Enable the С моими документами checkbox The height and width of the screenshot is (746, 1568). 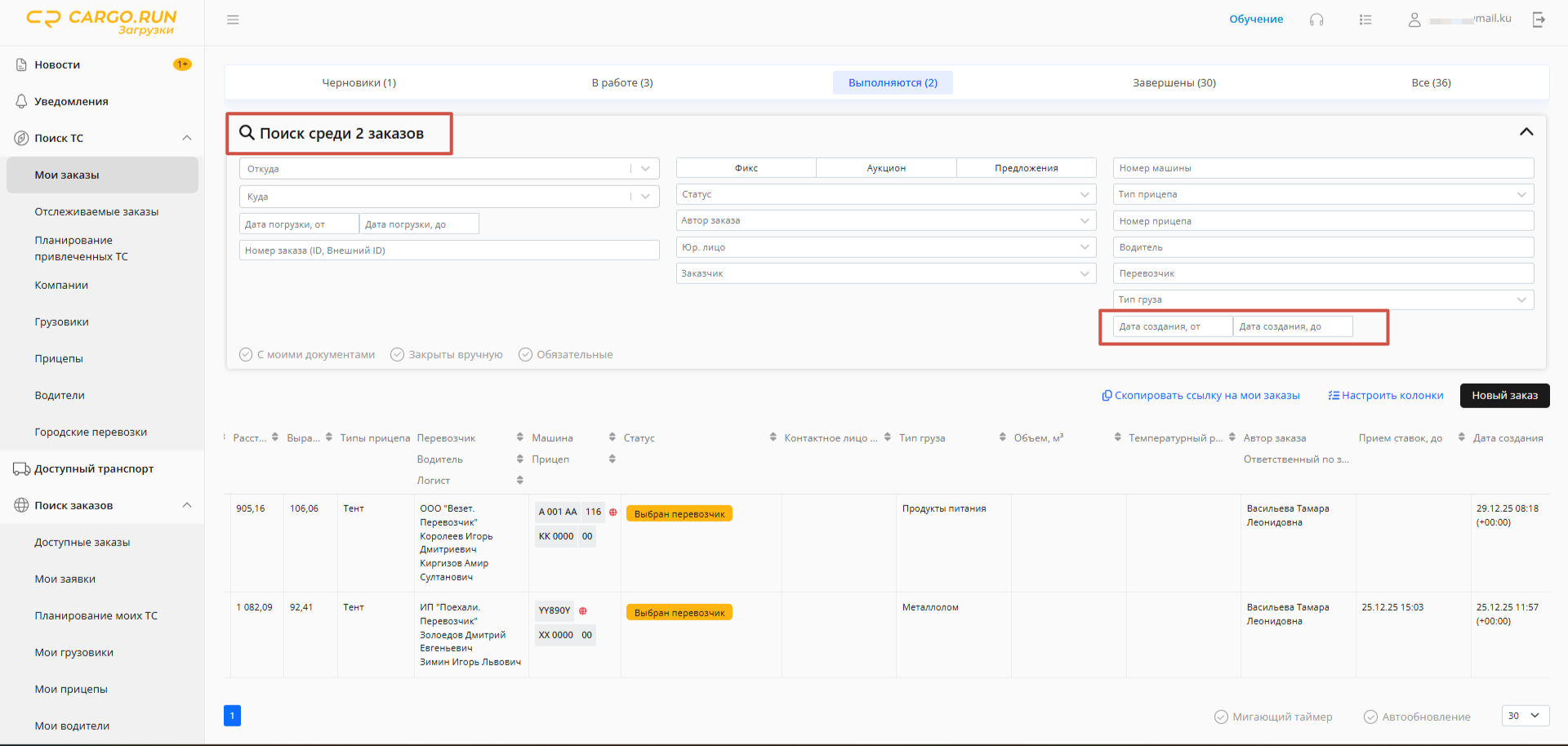click(246, 354)
